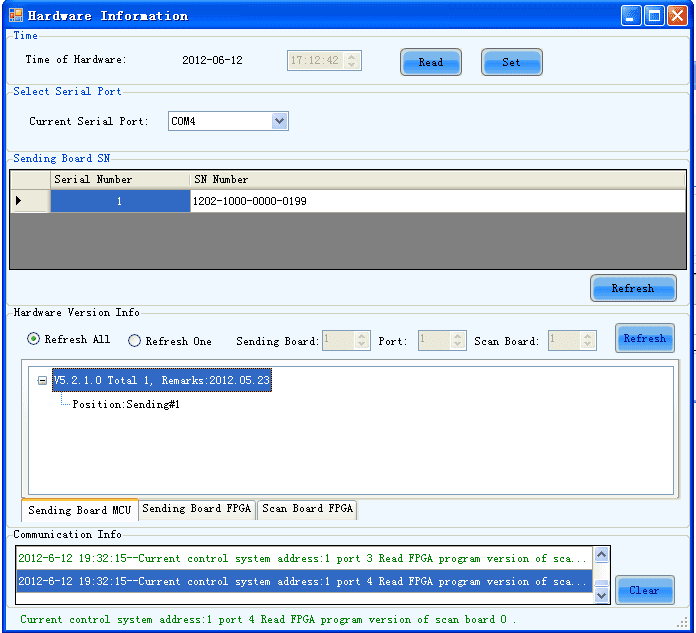Click the Position:Sending#1 tree item

pyautogui.click(x=126, y=405)
